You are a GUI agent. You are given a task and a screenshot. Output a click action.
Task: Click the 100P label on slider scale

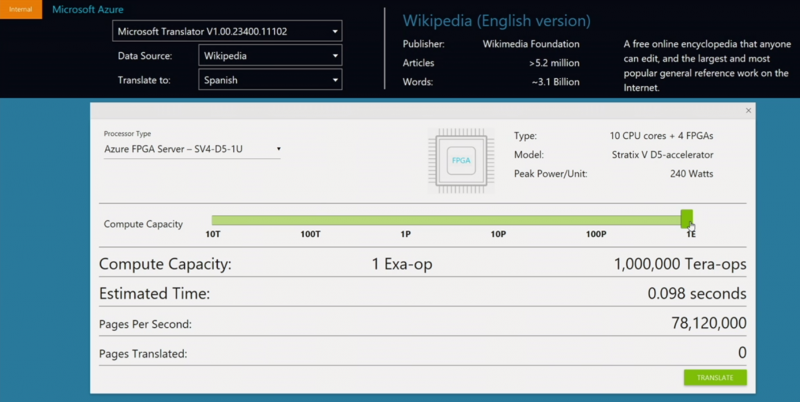point(596,234)
